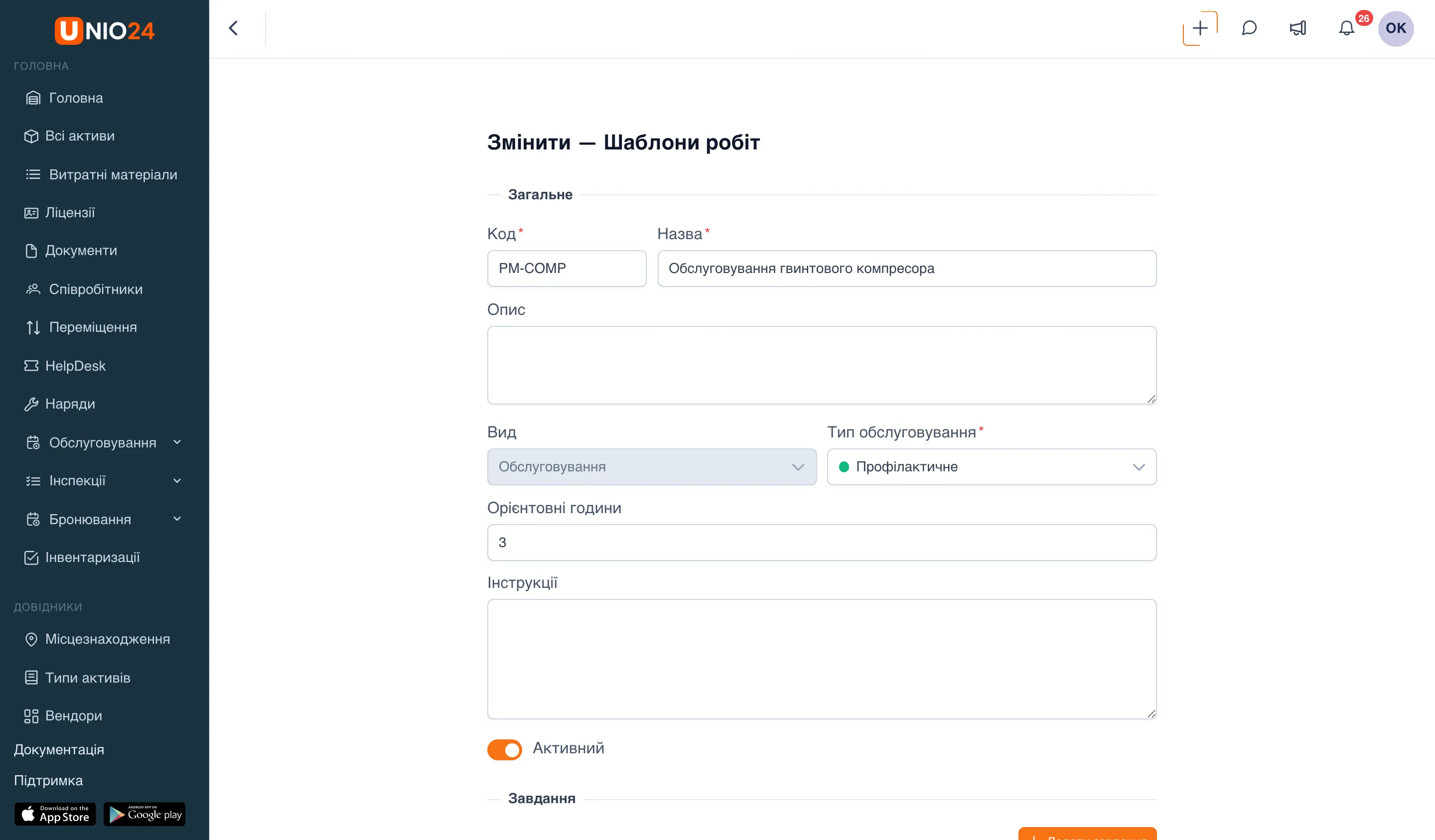Screen dimensions: 1435x840
Task: Click the Google Play download badge
Action: [x=144, y=814]
